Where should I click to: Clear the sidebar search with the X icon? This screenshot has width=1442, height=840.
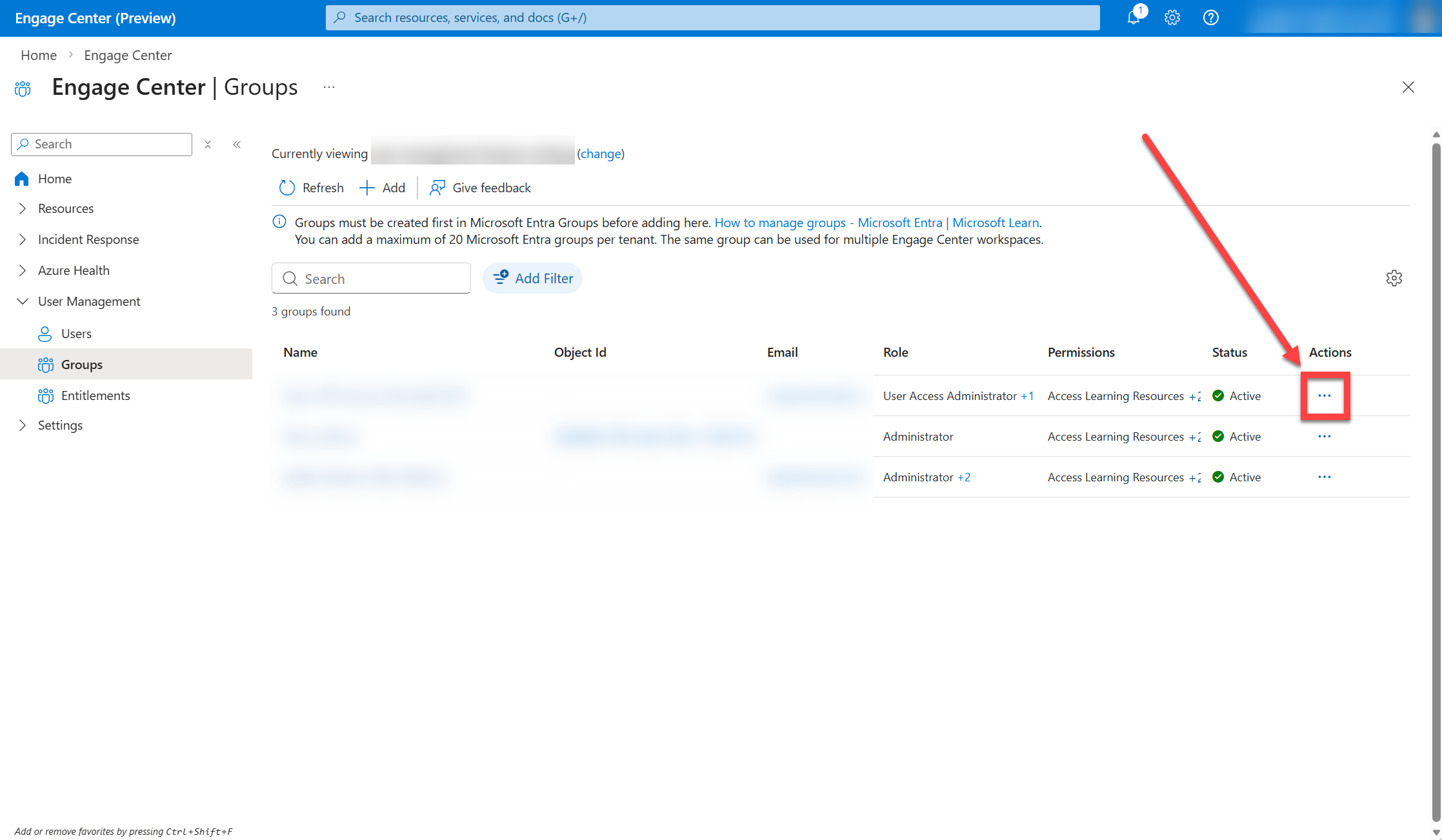coord(208,145)
